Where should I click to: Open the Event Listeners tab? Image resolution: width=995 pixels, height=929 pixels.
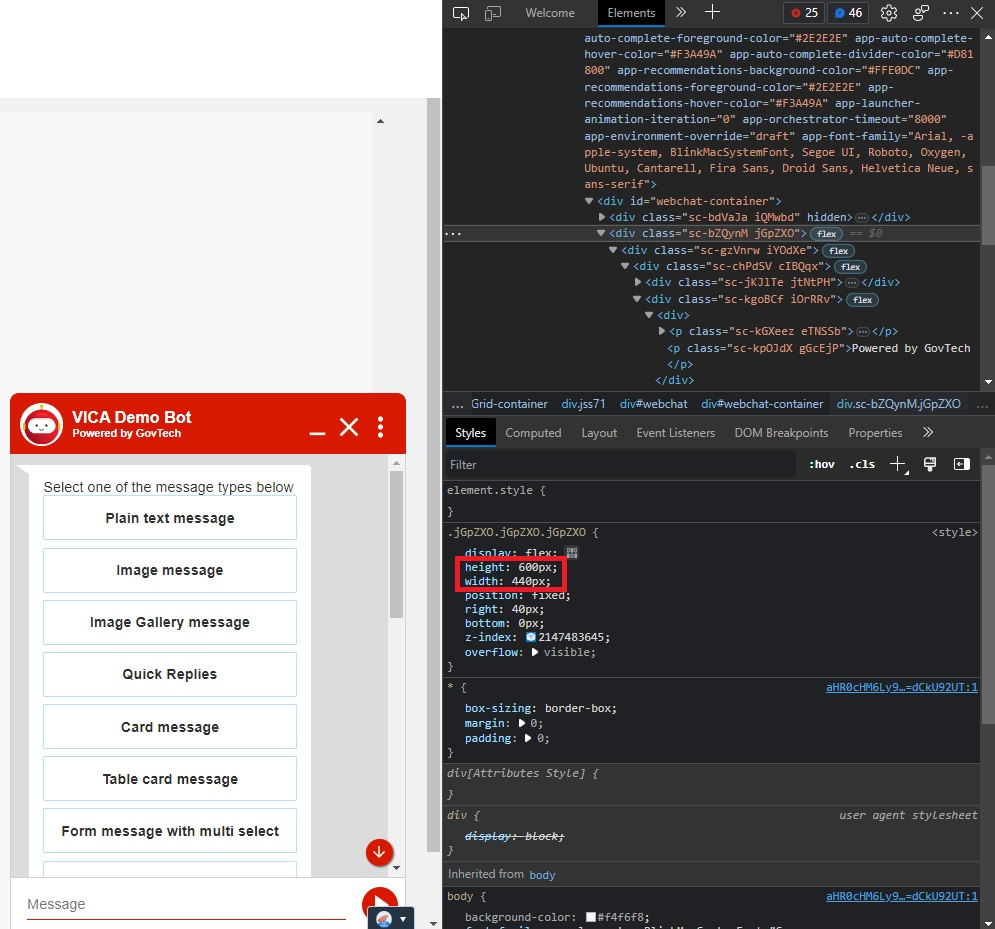[x=675, y=433]
